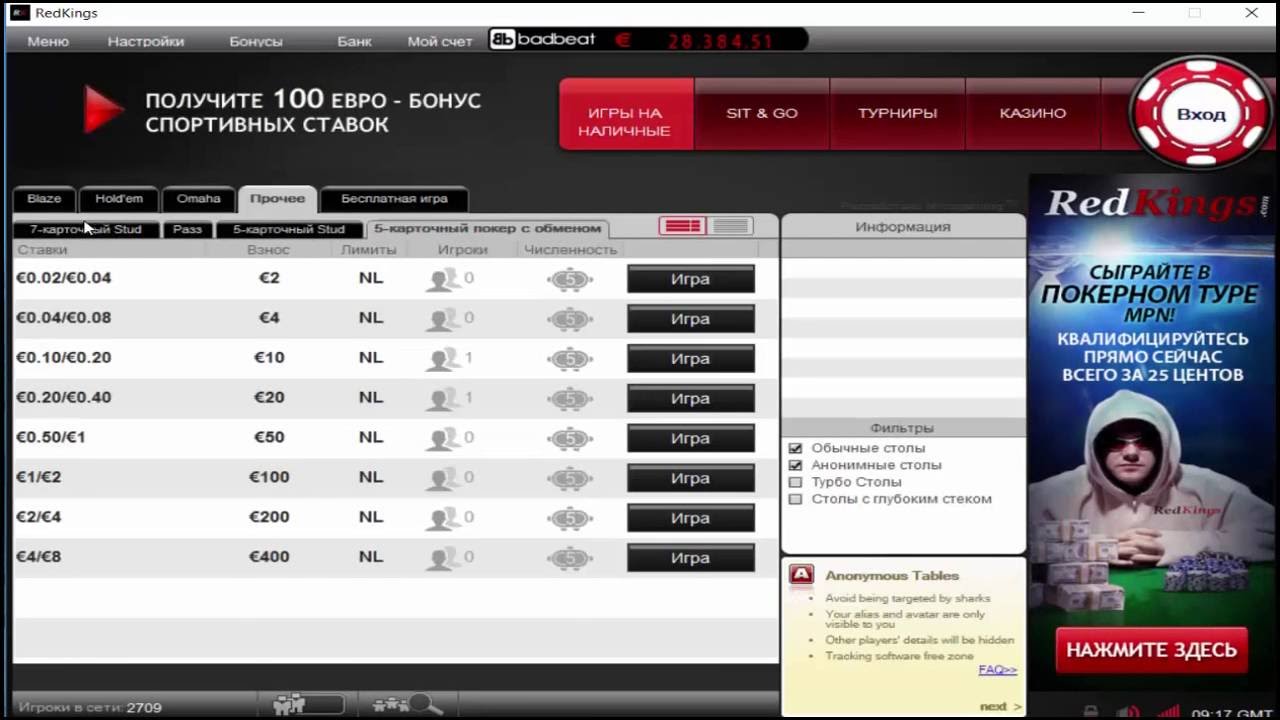1280x720 pixels.
Task: Select the 7-карточный Stud sub-tab
Action: (x=85, y=230)
